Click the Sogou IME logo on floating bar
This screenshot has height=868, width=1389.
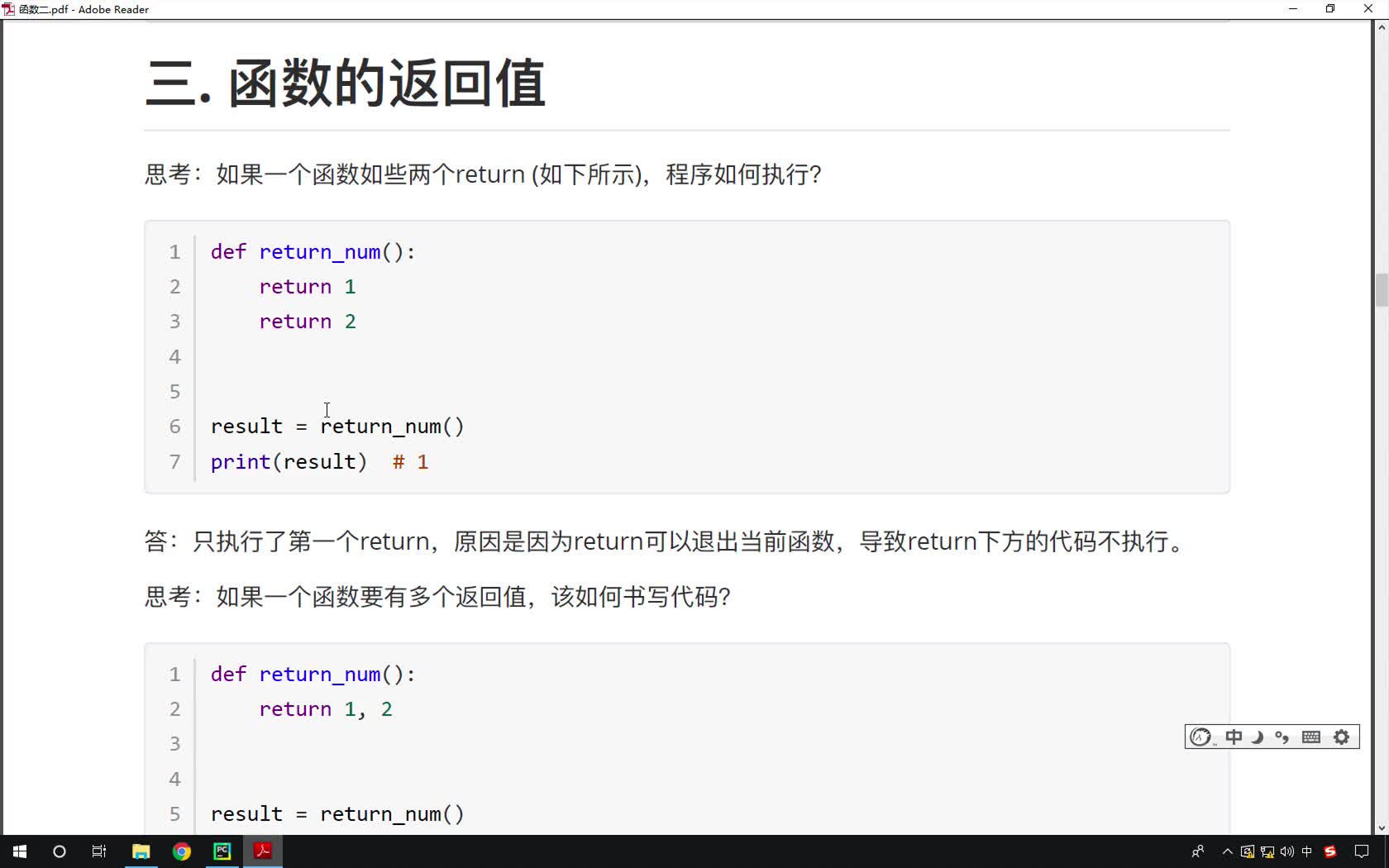click(x=1201, y=737)
